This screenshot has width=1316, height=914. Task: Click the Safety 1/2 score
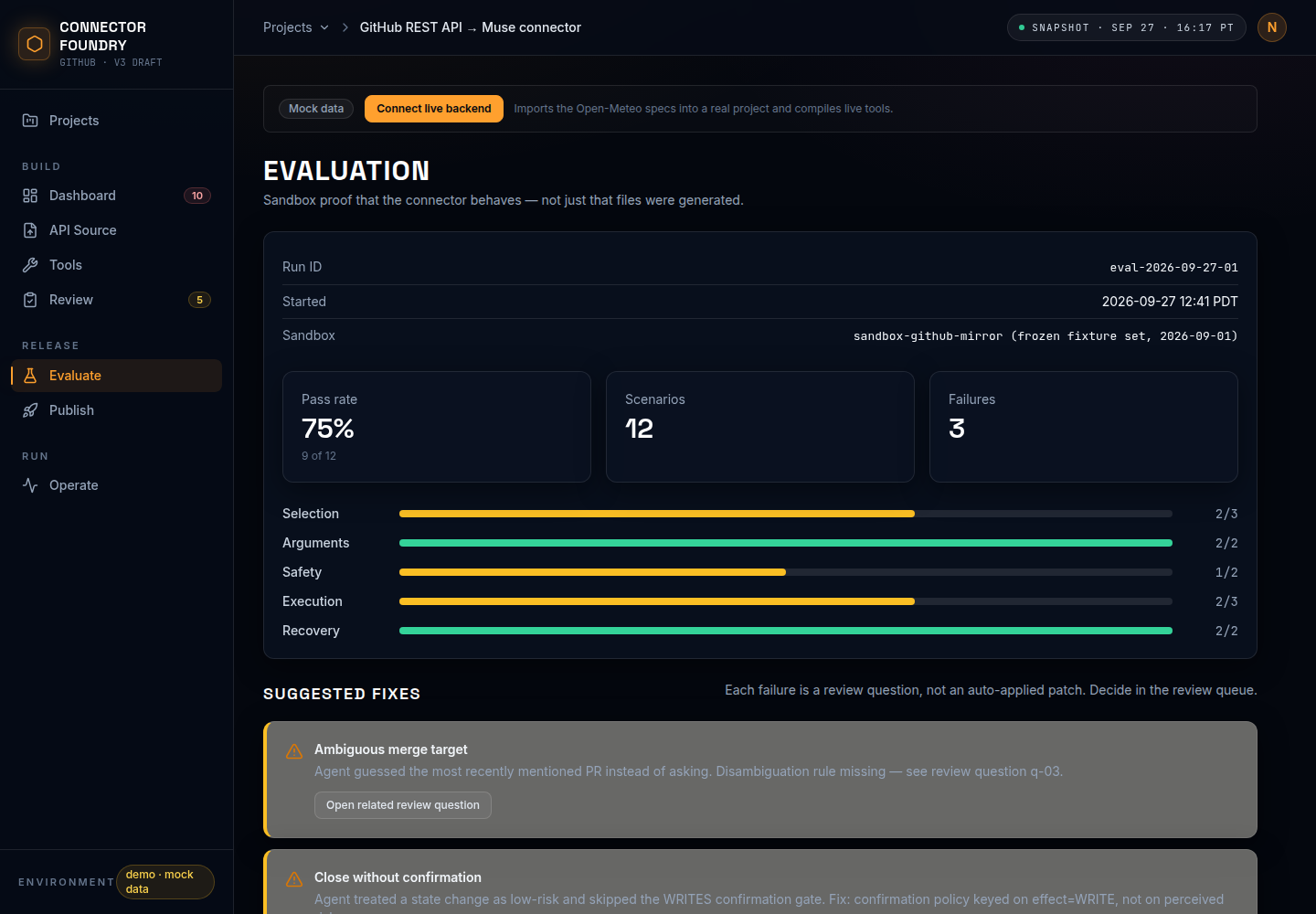[1226, 572]
